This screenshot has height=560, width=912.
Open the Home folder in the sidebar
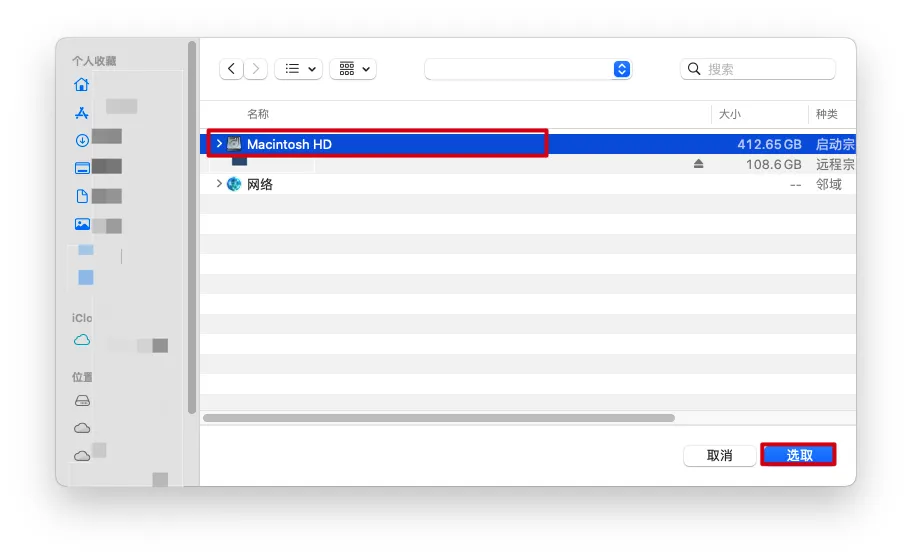(81, 84)
